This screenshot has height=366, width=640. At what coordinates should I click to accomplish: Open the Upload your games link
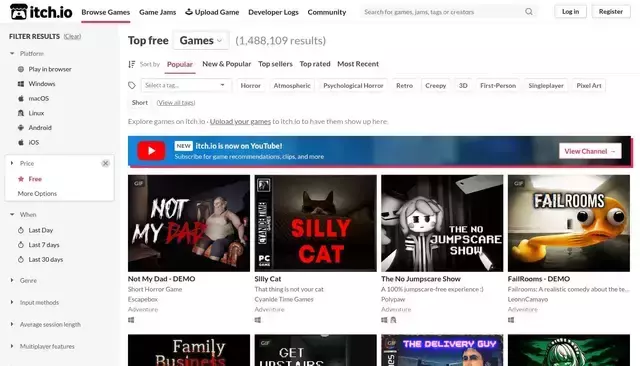pos(240,121)
